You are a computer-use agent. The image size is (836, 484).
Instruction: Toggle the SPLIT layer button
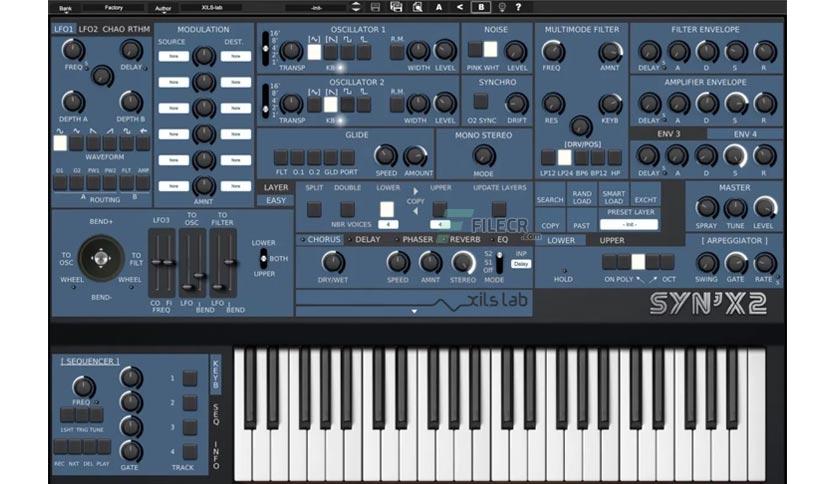click(314, 209)
